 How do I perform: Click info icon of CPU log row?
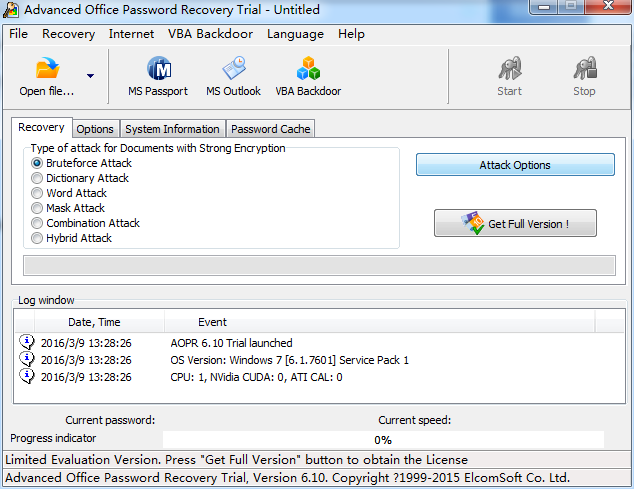(27, 376)
